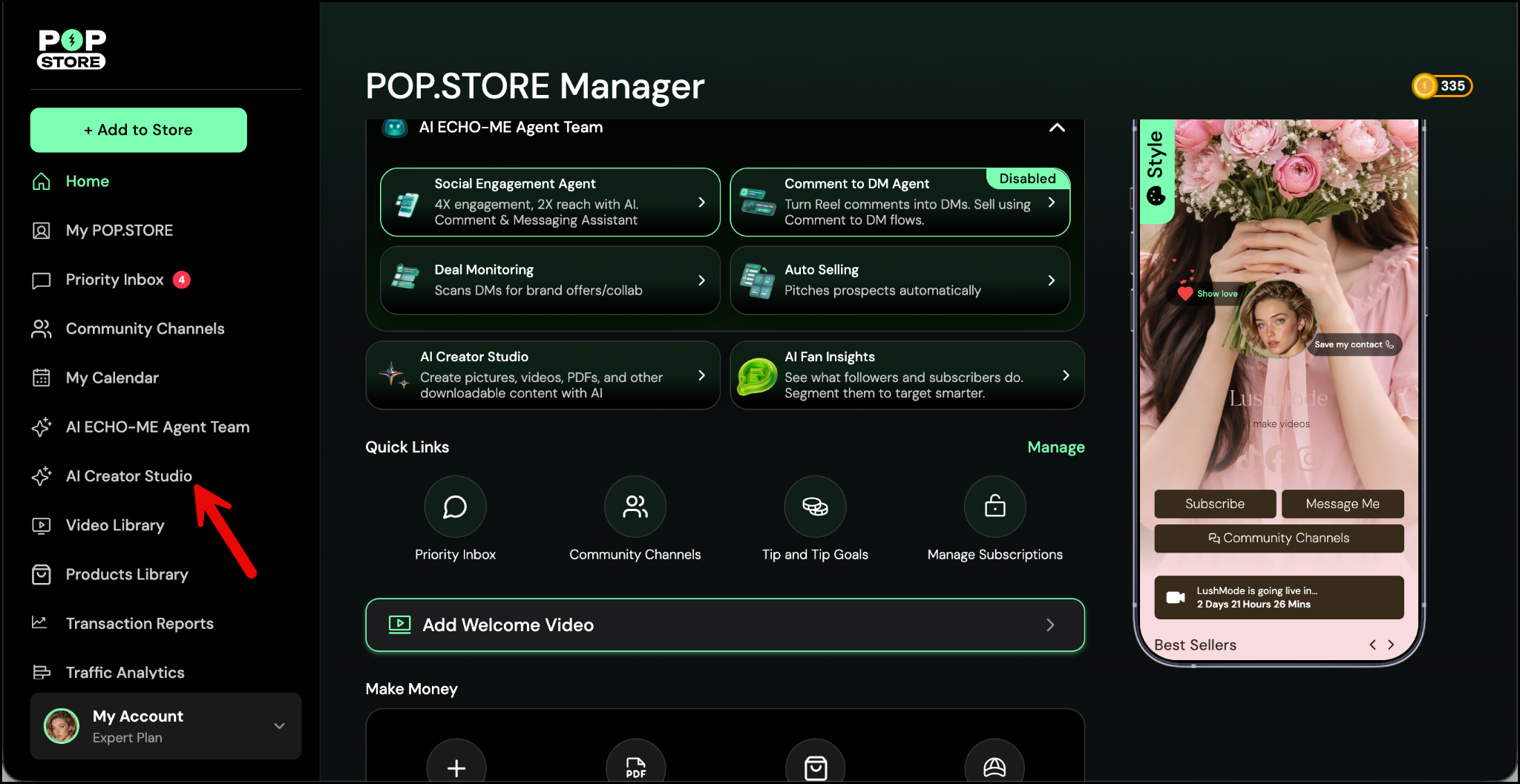Image resolution: width=1520 pixels, height=784 pixels.
Task: Open Transaction Reports in sidebar
Action: pyautogui.click(x=140, y=624)
